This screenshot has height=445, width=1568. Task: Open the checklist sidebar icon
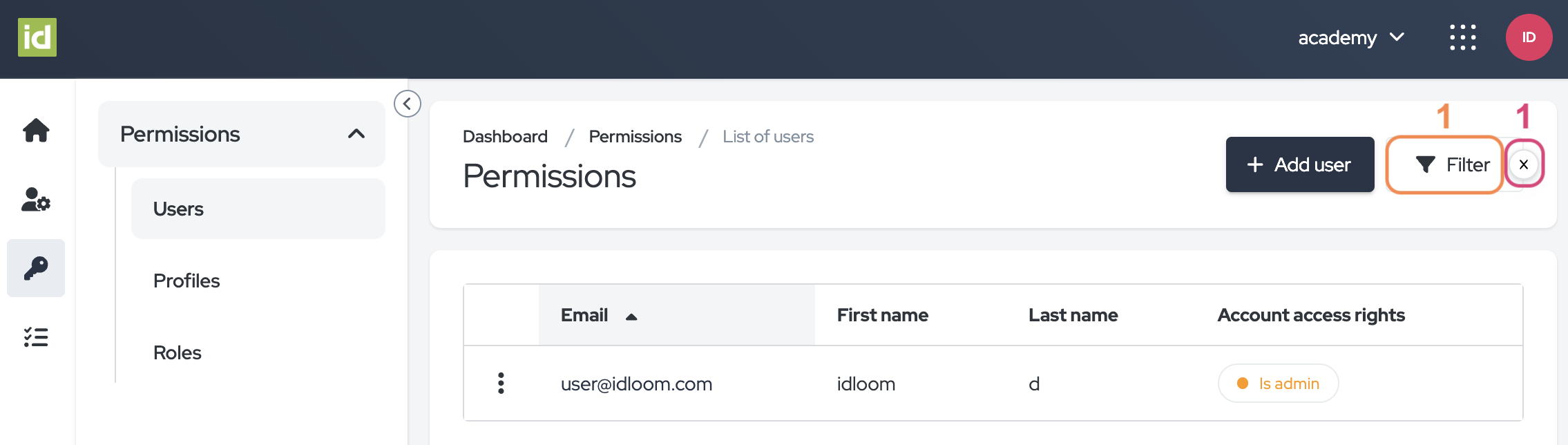click(36, 337)
